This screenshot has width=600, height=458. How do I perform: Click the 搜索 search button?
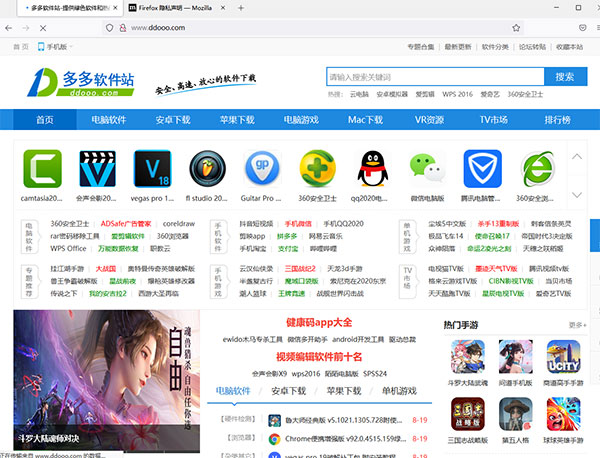566,77
